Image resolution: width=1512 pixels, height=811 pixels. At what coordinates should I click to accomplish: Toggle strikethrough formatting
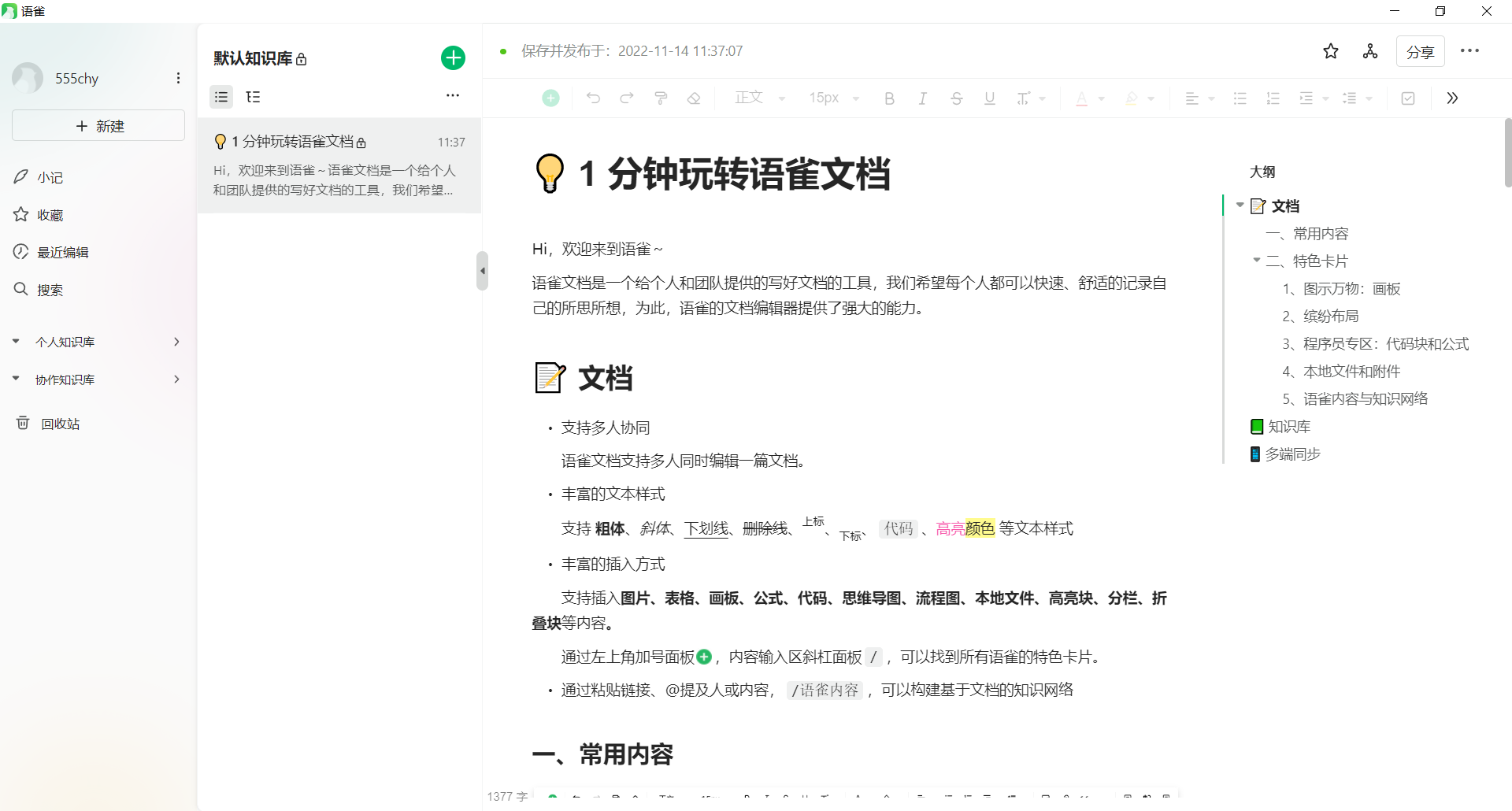(956, 98)
